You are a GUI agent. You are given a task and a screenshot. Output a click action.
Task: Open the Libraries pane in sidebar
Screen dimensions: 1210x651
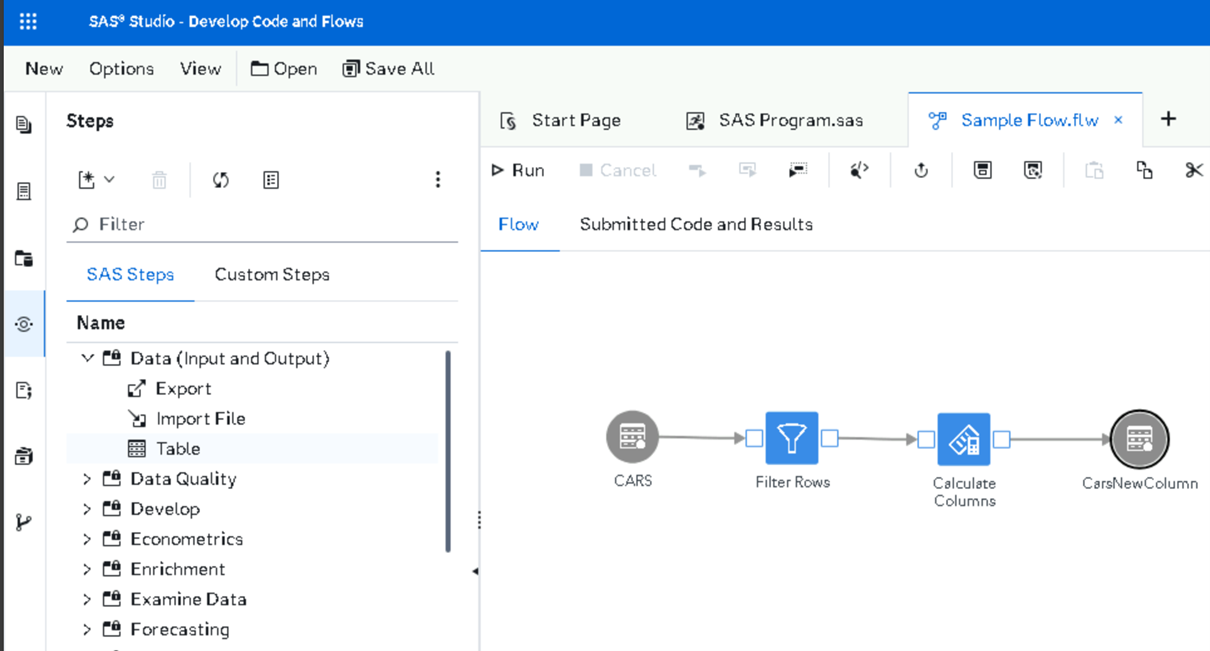pos(24,456)
